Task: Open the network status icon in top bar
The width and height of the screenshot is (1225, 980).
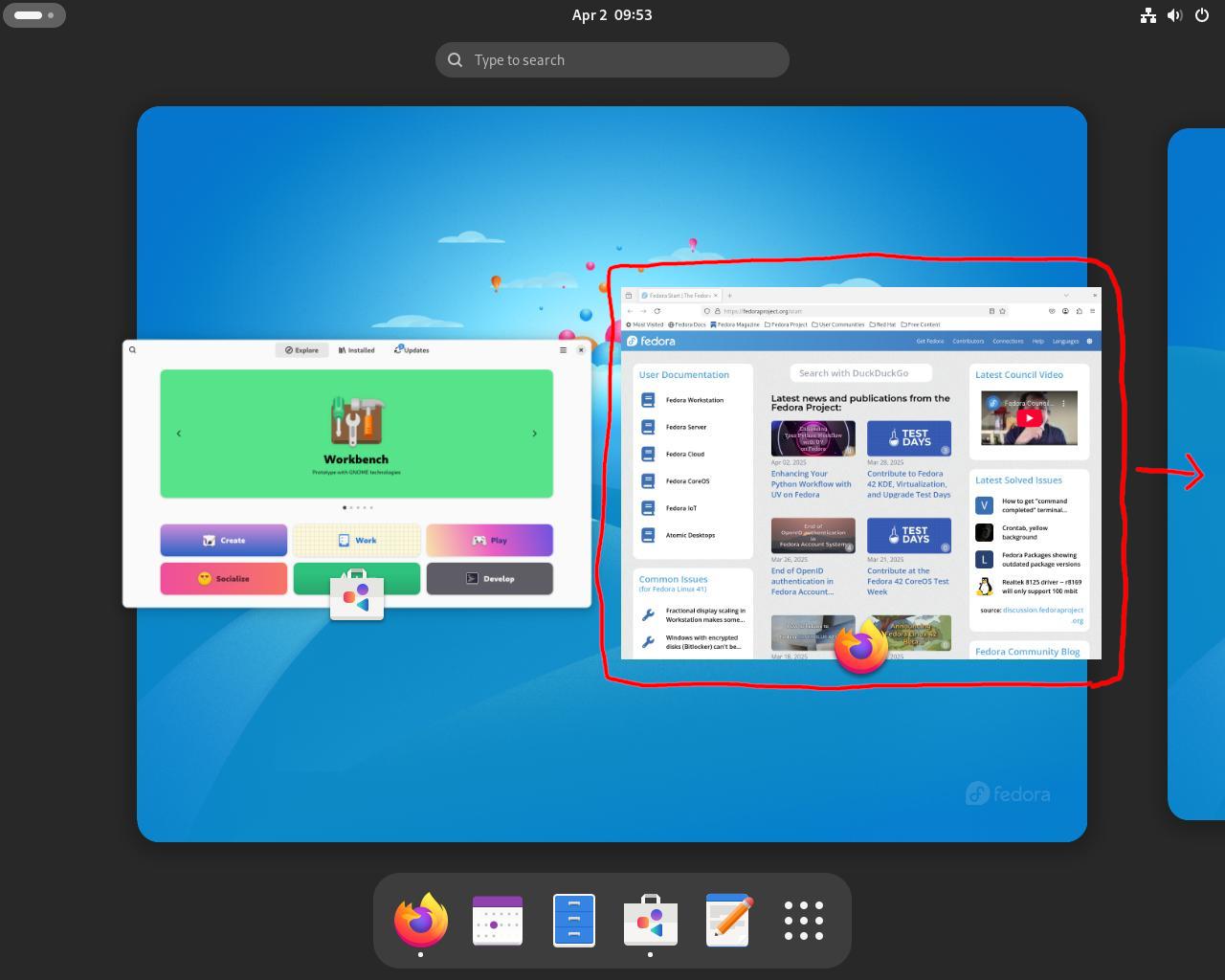Action: (x=1148, y=15)
